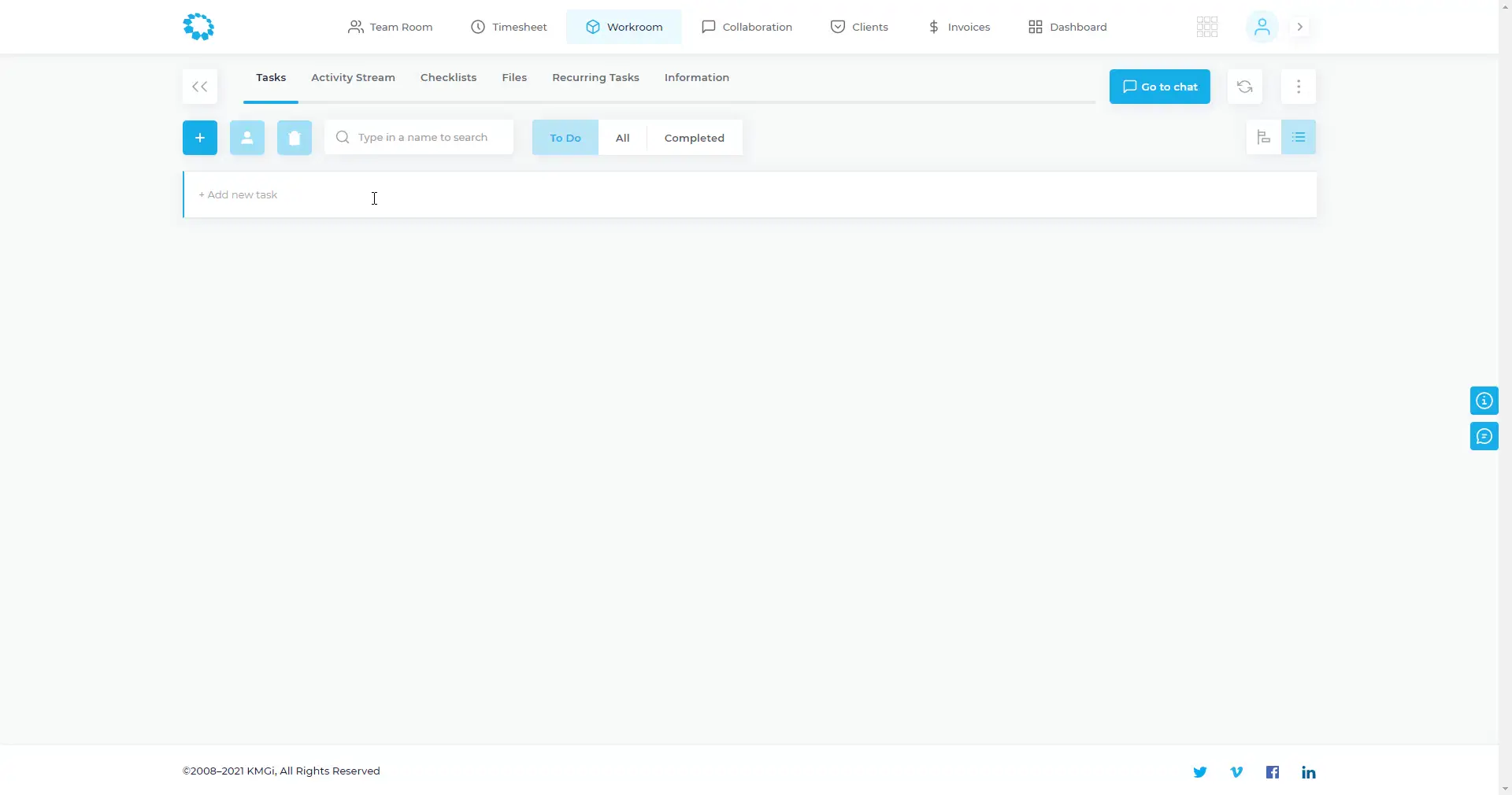Click the info icon on right edge
The image size is (1512, 795).
click(x=1484, y=401)
